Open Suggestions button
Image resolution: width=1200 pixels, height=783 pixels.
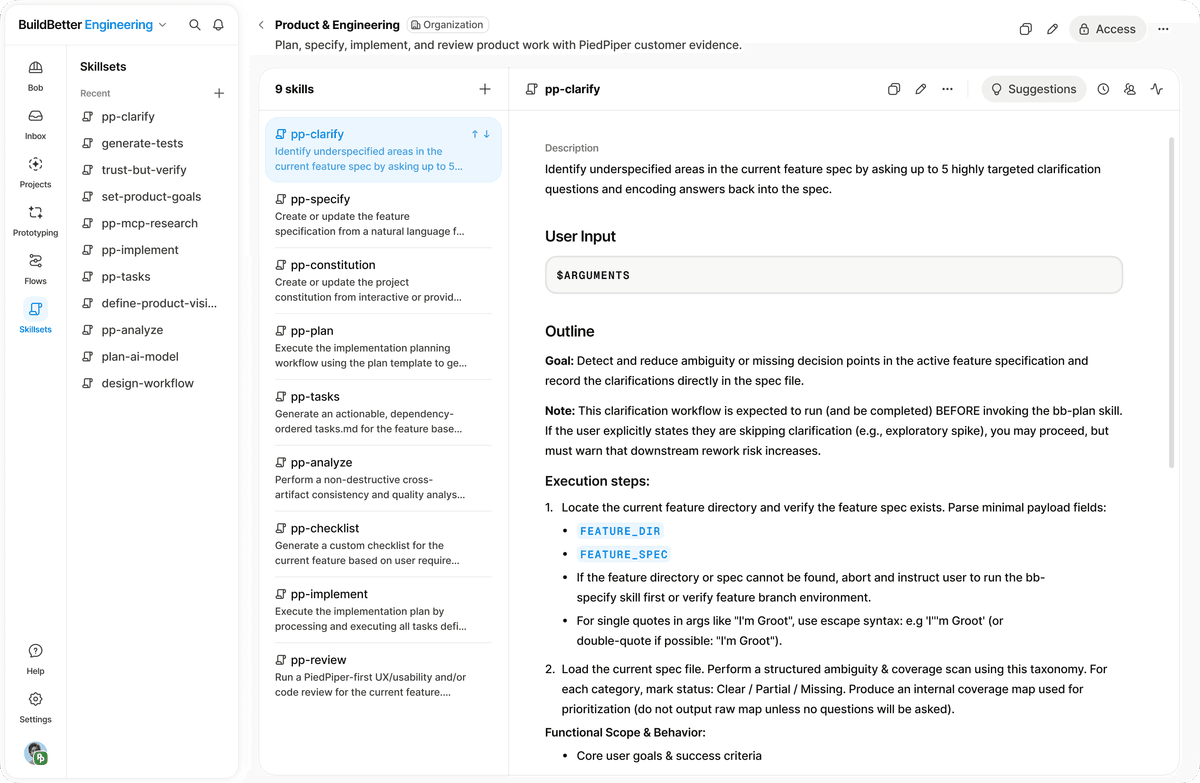click(x=1033, y=89)
